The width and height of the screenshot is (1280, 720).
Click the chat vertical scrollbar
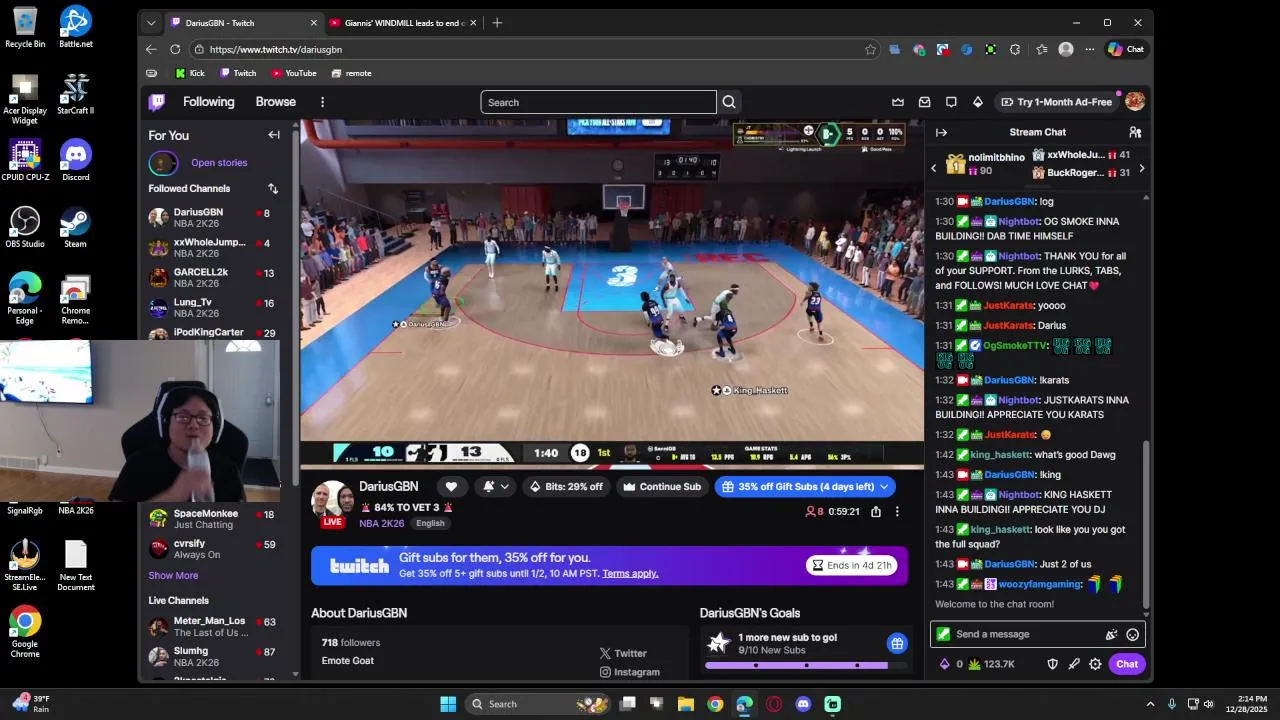point(1146,527)
